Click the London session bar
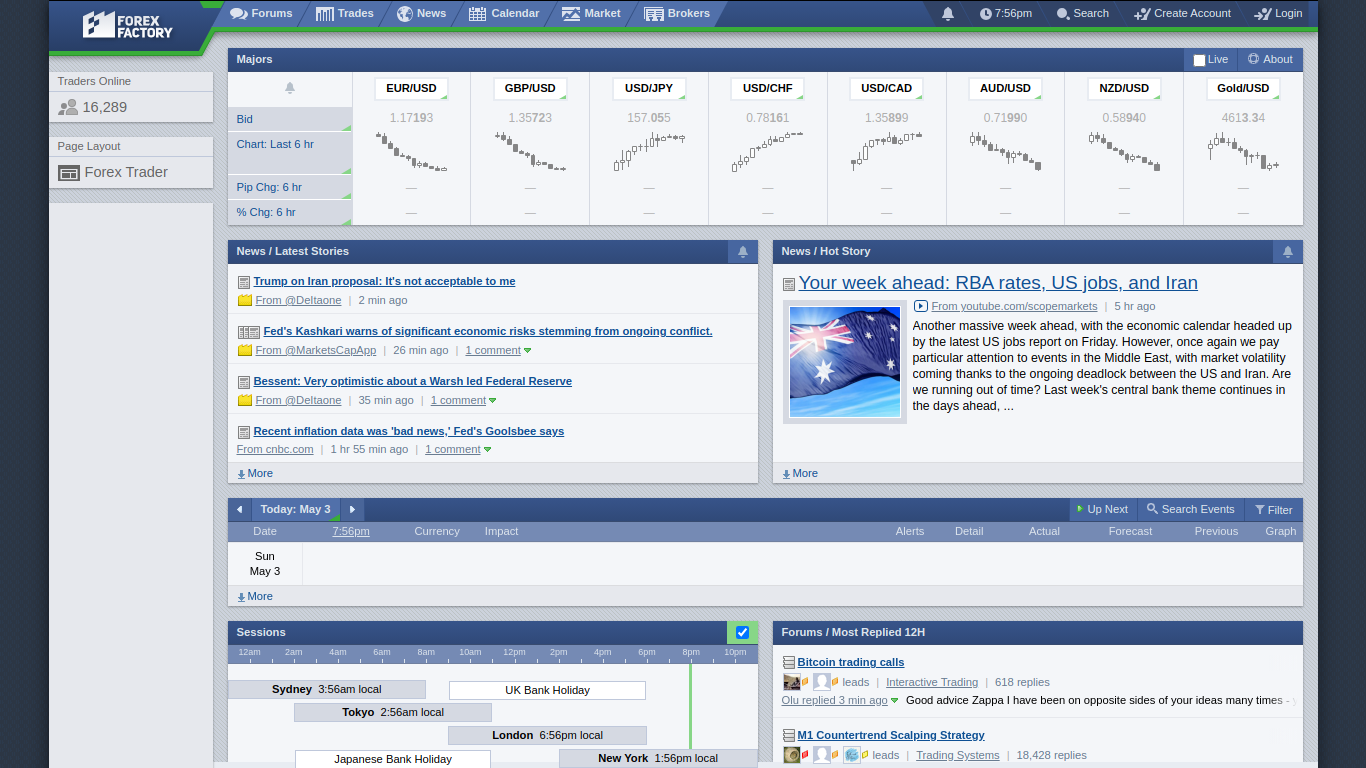1366x768 pixels. click(x=547, y=736)
